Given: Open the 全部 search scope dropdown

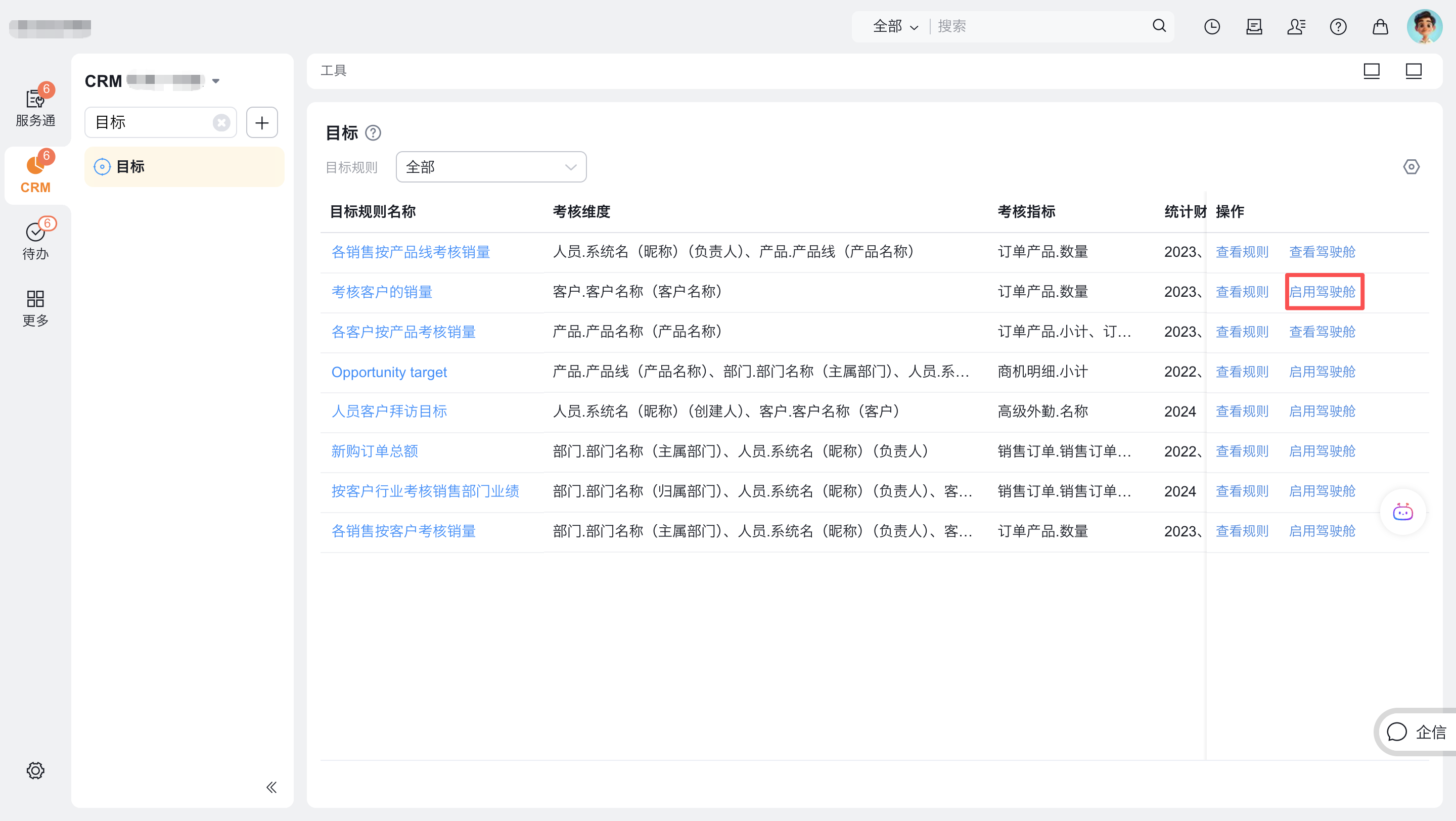Looking at the screenshot, I should point(895,26).
